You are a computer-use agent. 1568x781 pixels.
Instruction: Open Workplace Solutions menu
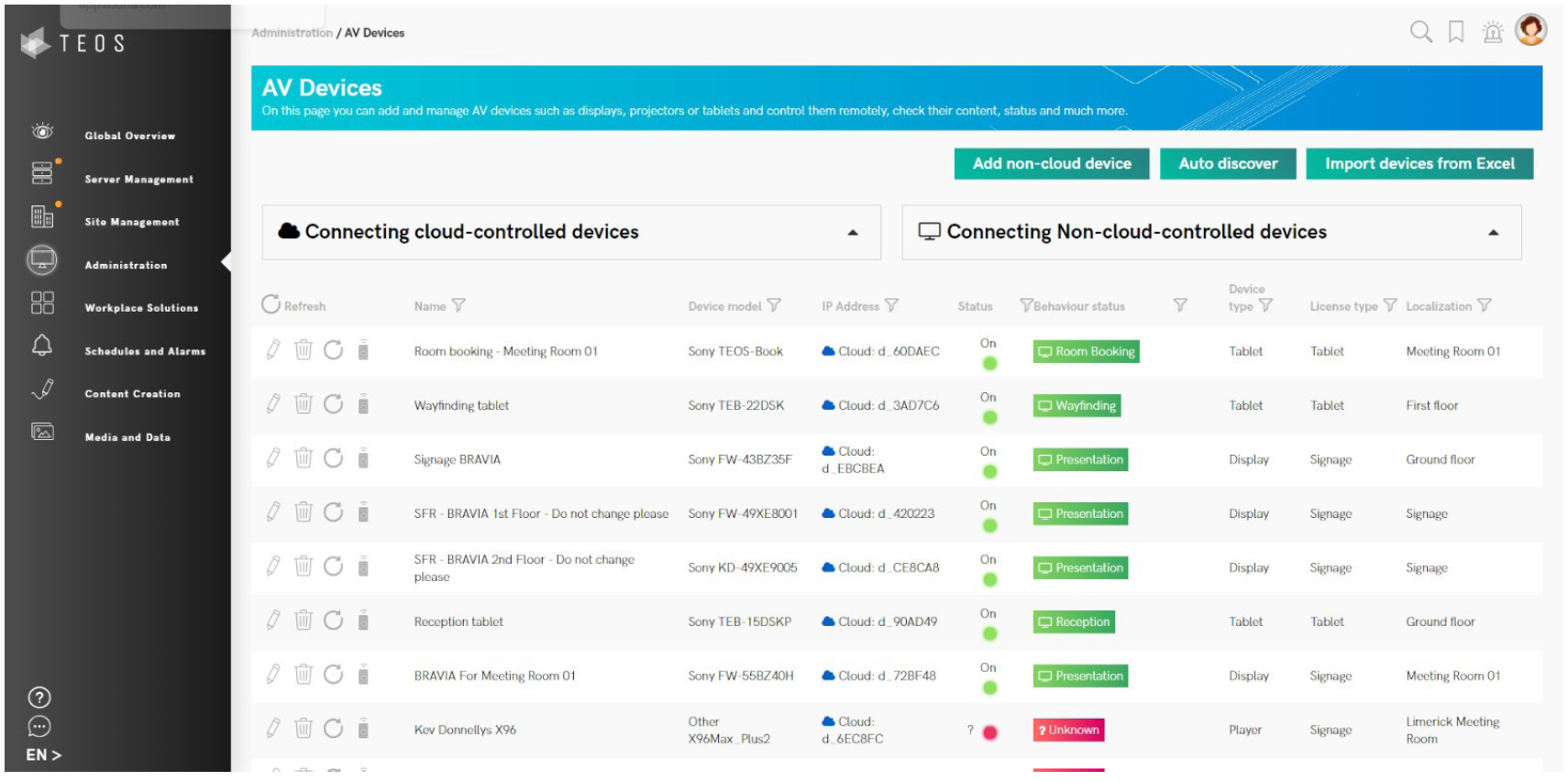click(x=141, y=308)
